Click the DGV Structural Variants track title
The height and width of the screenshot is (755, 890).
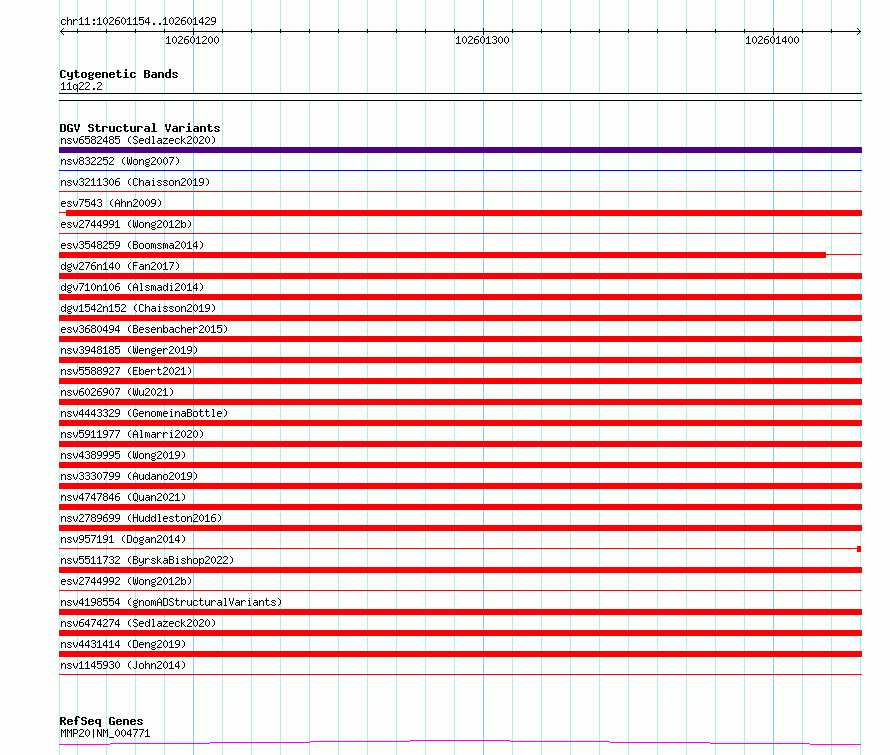(x=140, y=128)
